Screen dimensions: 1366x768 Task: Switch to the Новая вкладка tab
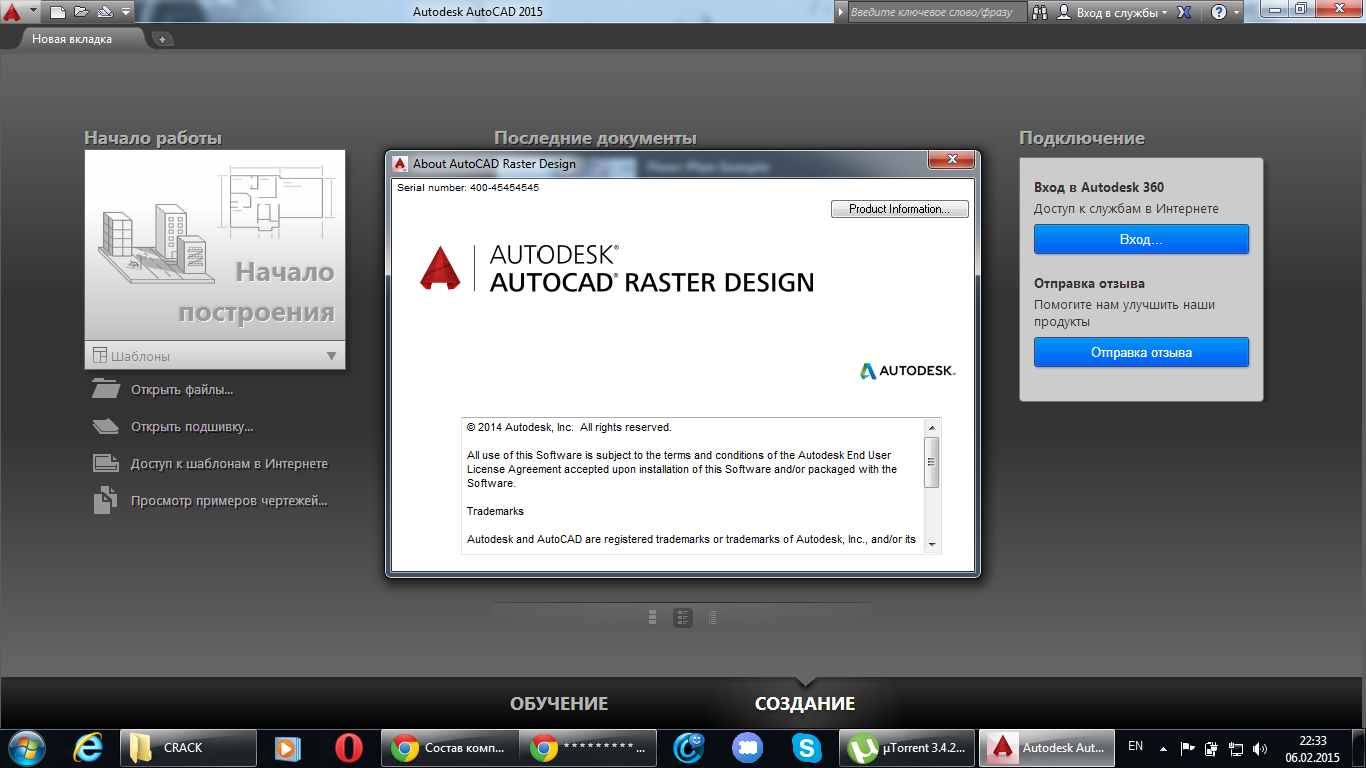point(72,39)
